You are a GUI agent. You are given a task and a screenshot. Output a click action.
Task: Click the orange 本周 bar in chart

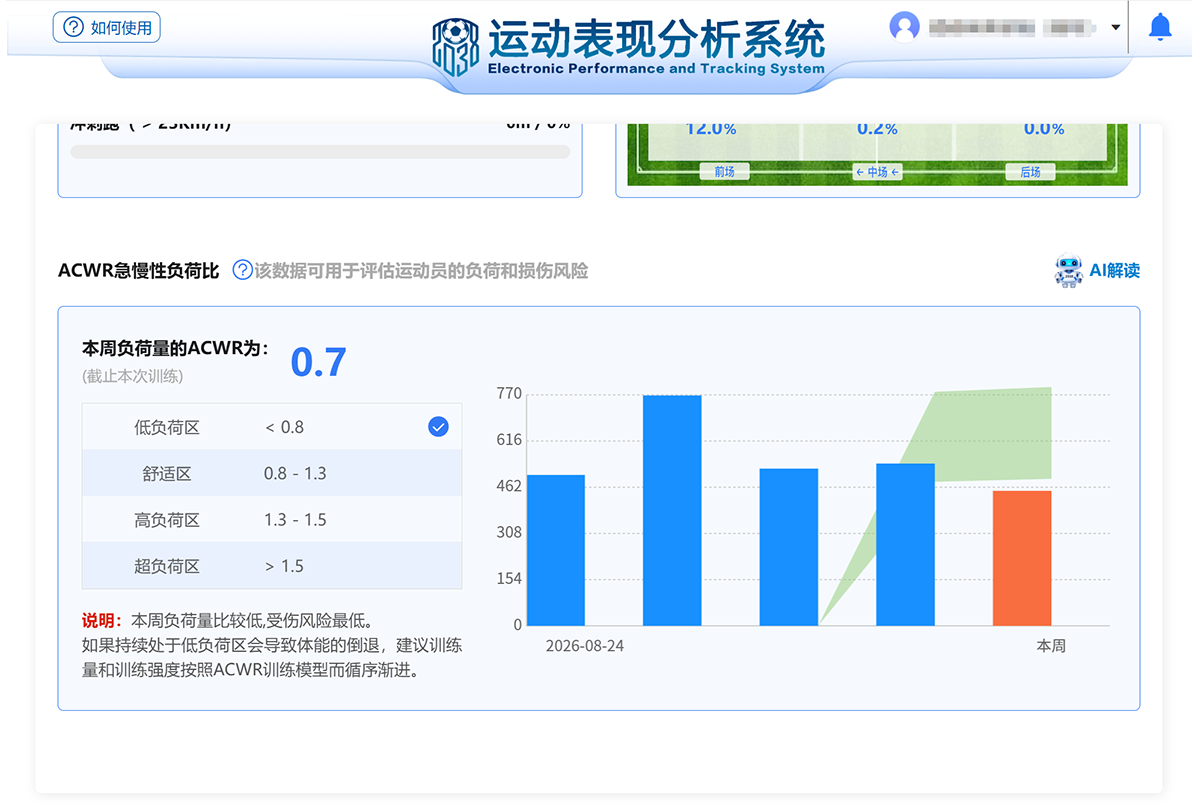click(1022, 558)
